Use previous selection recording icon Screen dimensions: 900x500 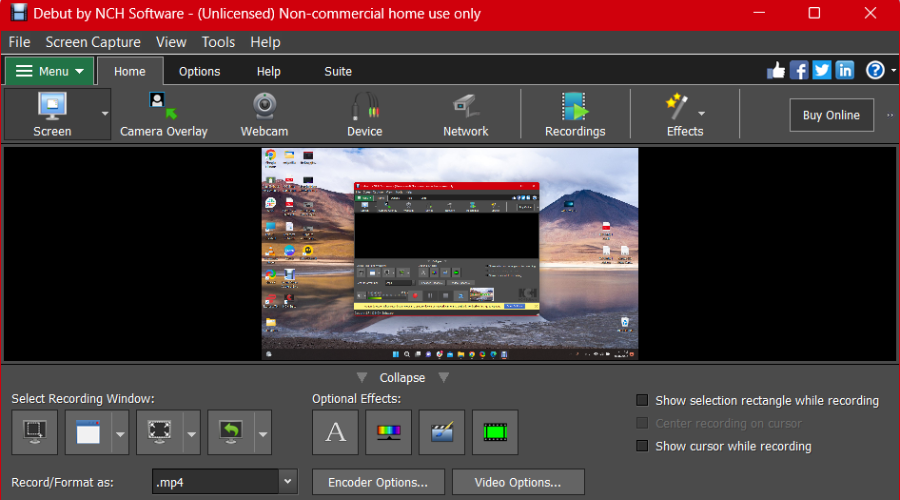tap(231, 432)
